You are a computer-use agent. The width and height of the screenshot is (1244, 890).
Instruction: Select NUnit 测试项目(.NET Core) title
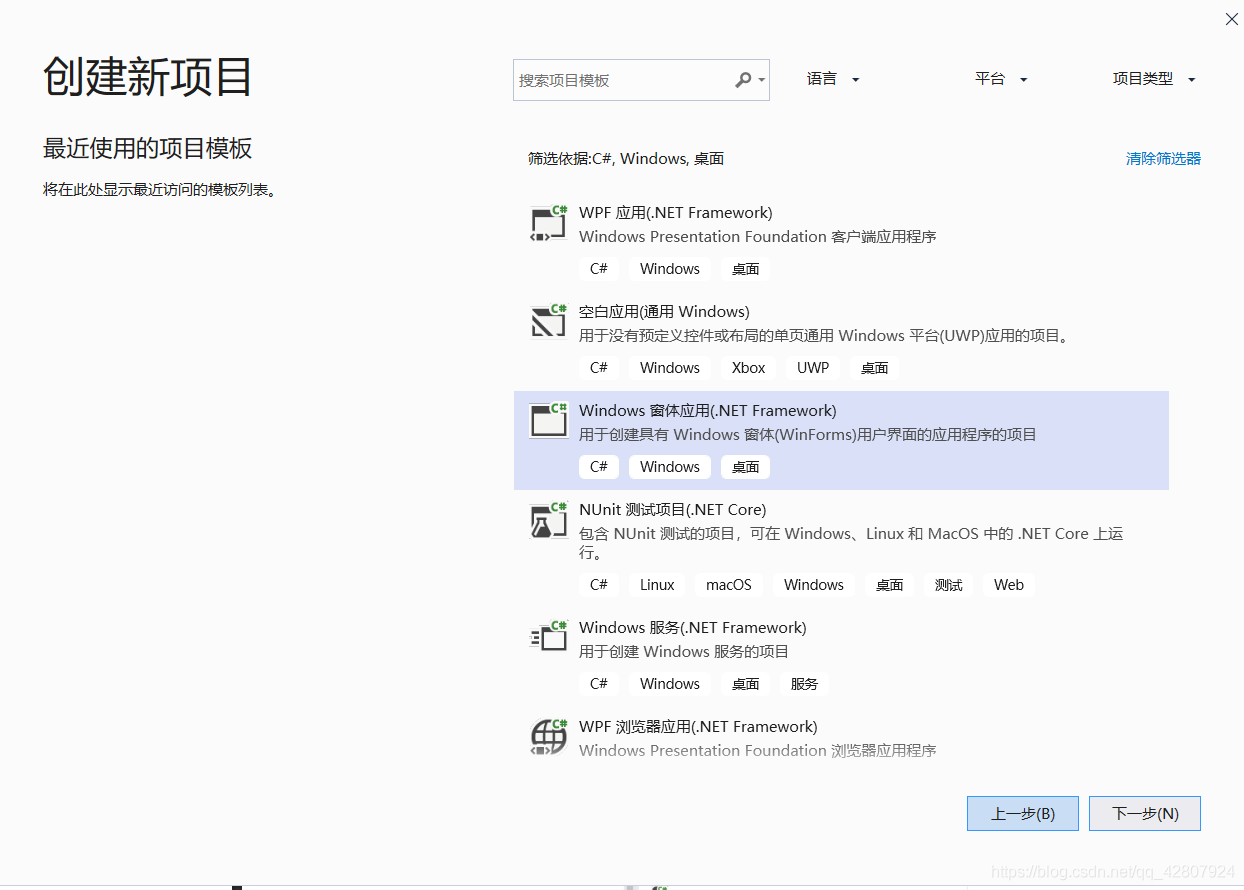[x=673, y=509]
